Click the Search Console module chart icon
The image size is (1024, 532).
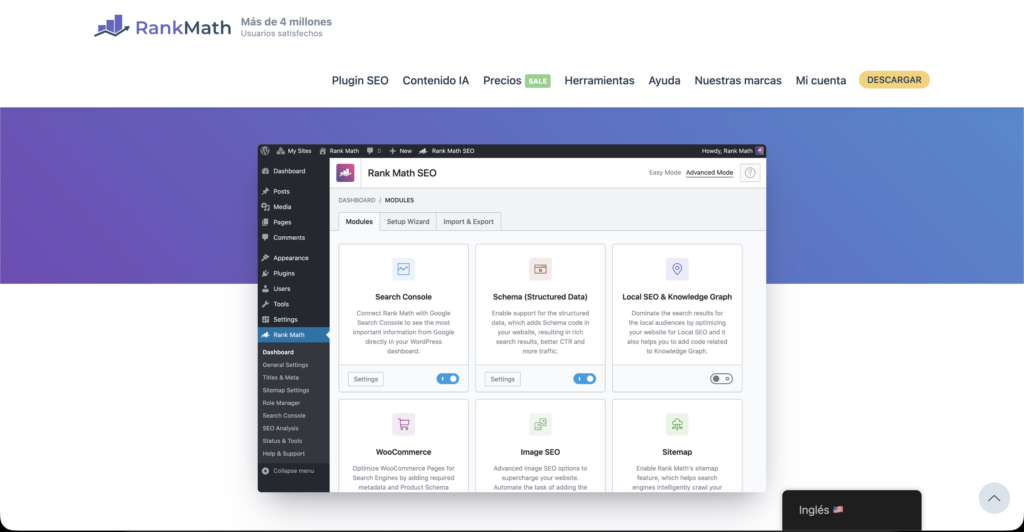[404, 269]
